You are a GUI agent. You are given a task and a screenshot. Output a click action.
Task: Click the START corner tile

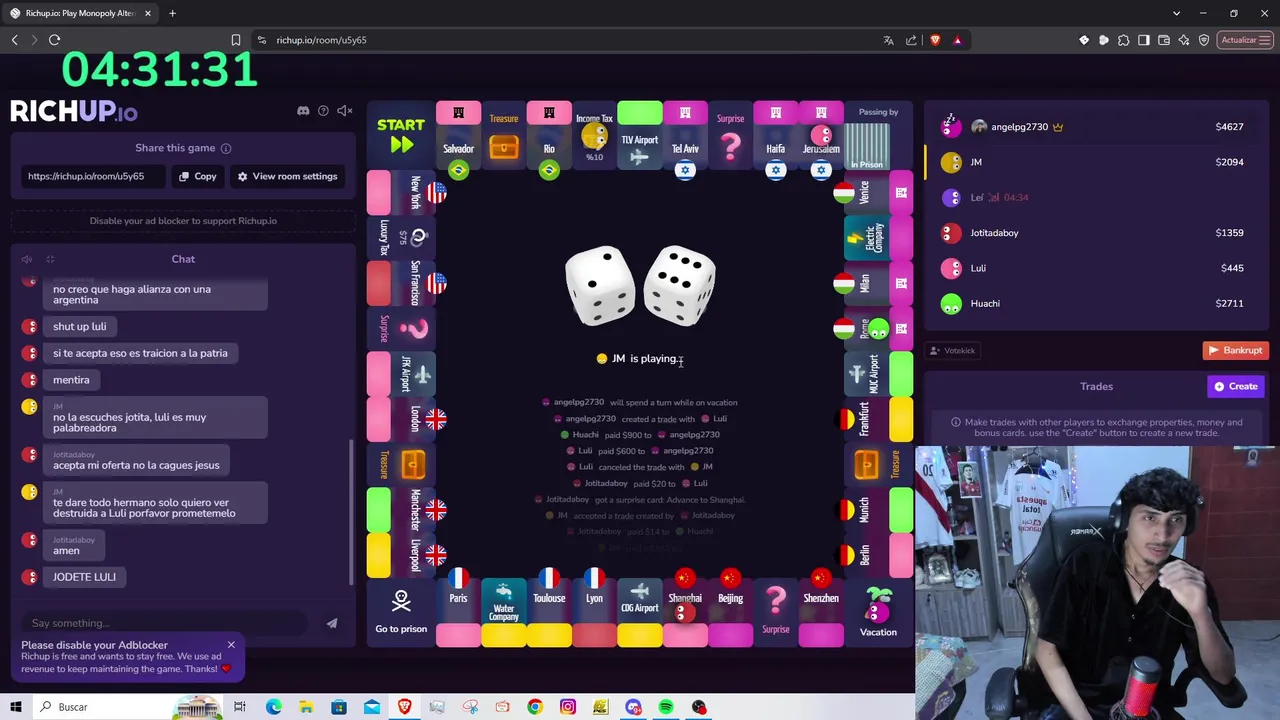click(x=401, y=135)
